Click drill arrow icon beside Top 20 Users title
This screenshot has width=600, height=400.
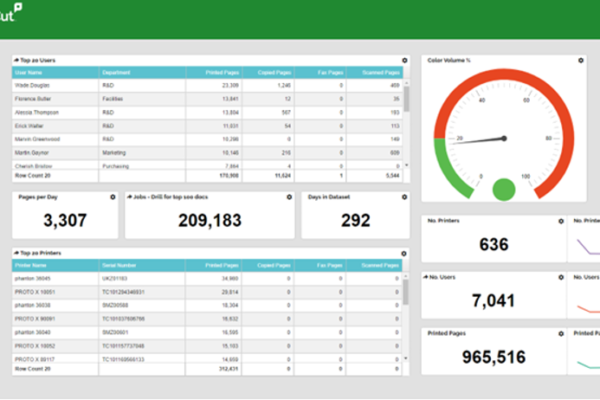click(x=18, y=61)
